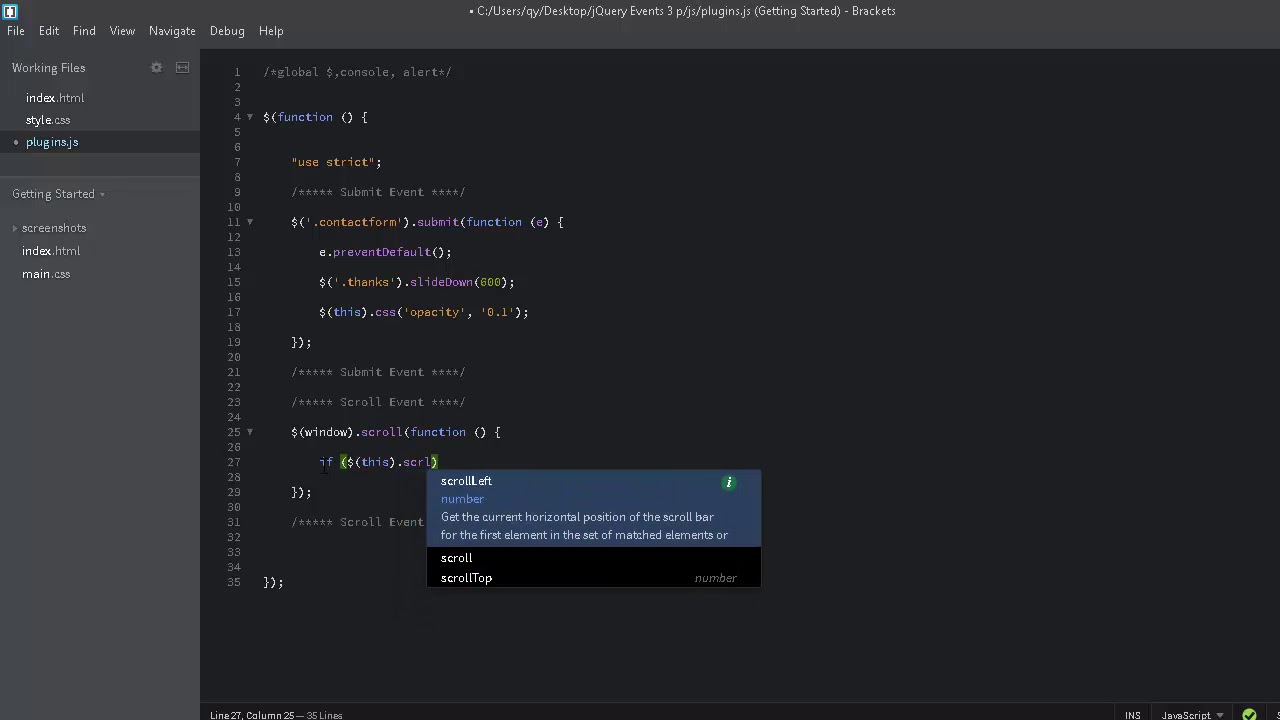Collapse the code block at line 4

click(250, 117)
